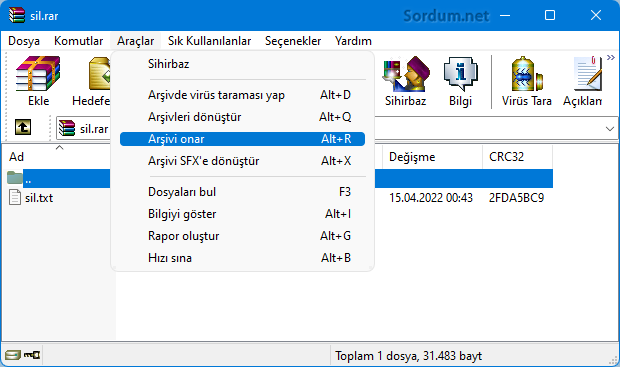
Task: Minimize the sil.rar window
Action: click(x=505, y=15)
